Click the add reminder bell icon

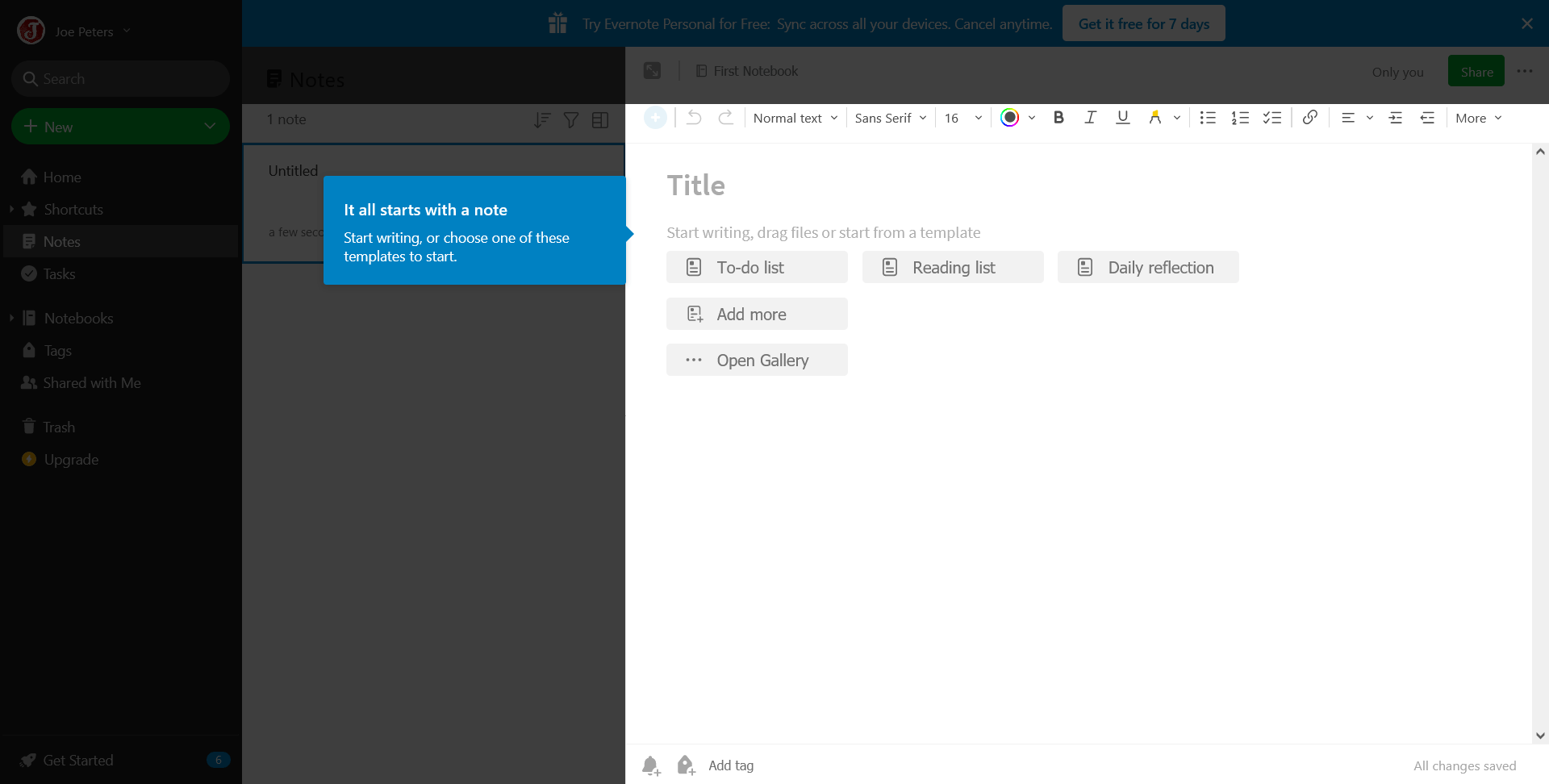tap(651, 765)
